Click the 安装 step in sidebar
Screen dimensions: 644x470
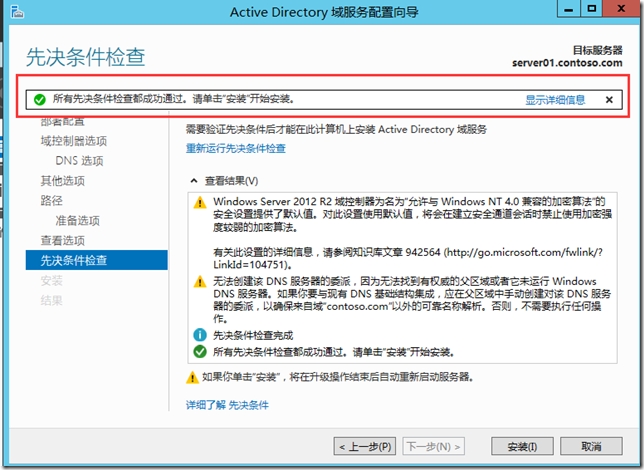coord(51,281)
